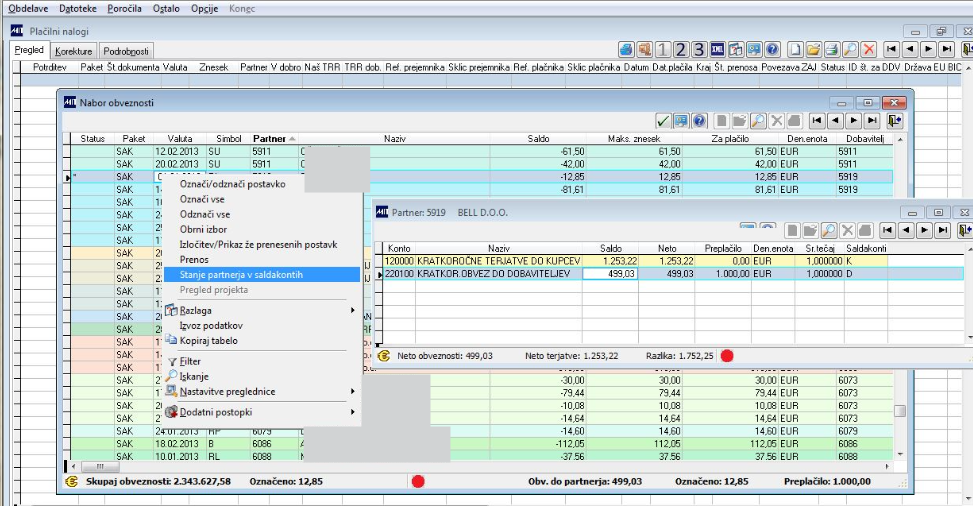Screen dimensions: 973x506
Task: Click the XML export icon
Action: click(717, 49)
